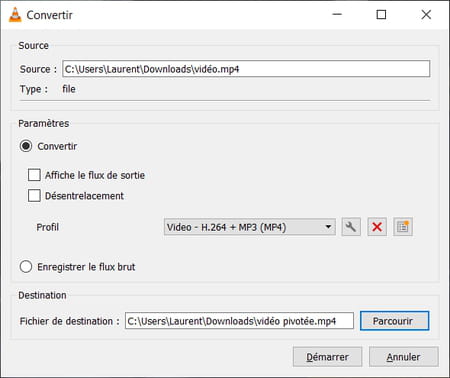Create a new profile icon
Image resolution: width=450 pixels, height=378 pixels.
(403, 227)
